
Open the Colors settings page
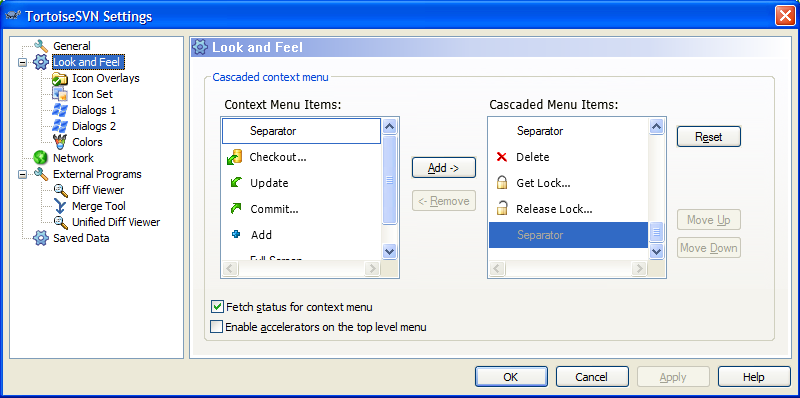(x=87, y=142)
